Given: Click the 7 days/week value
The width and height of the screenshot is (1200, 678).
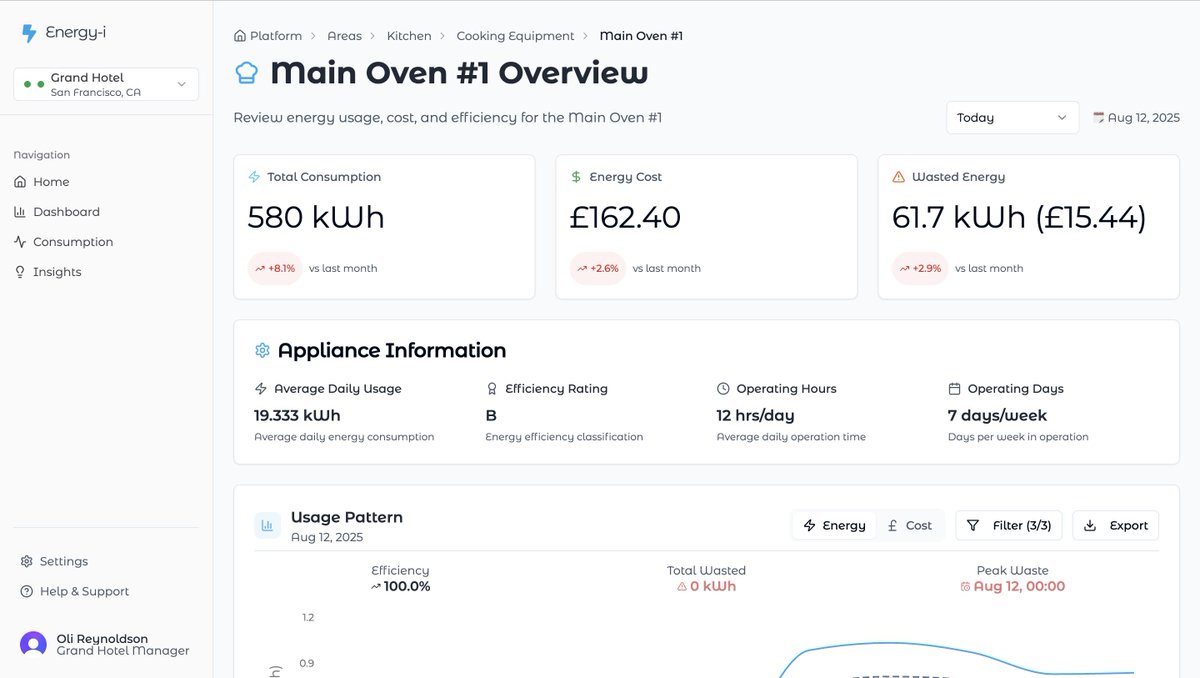Looking at the screenshot, I should (x=997, y=415).
